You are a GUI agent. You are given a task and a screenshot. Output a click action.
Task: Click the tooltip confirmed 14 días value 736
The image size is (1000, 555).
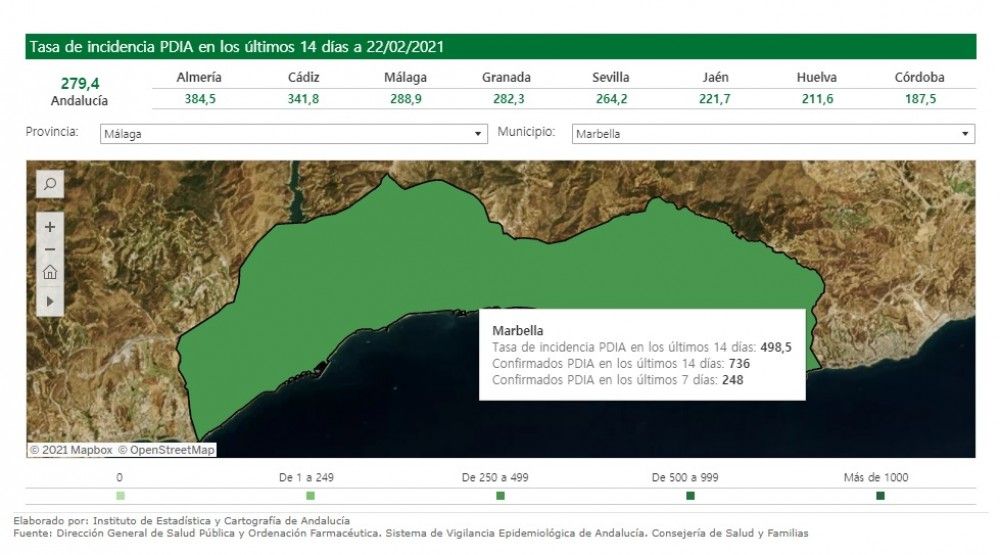click(x=739, y=364)
